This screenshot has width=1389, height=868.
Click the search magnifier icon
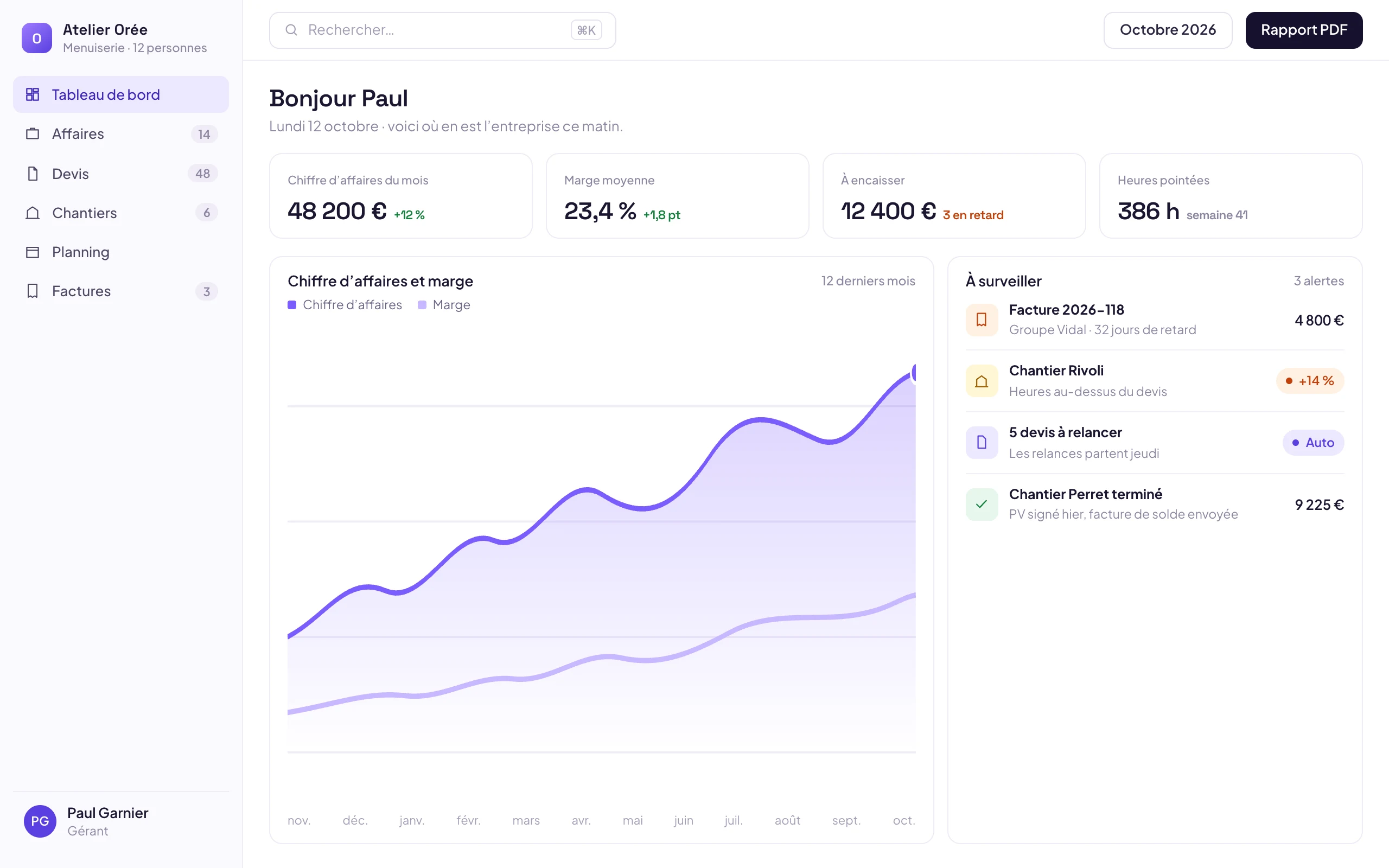(x=291, y=30)
